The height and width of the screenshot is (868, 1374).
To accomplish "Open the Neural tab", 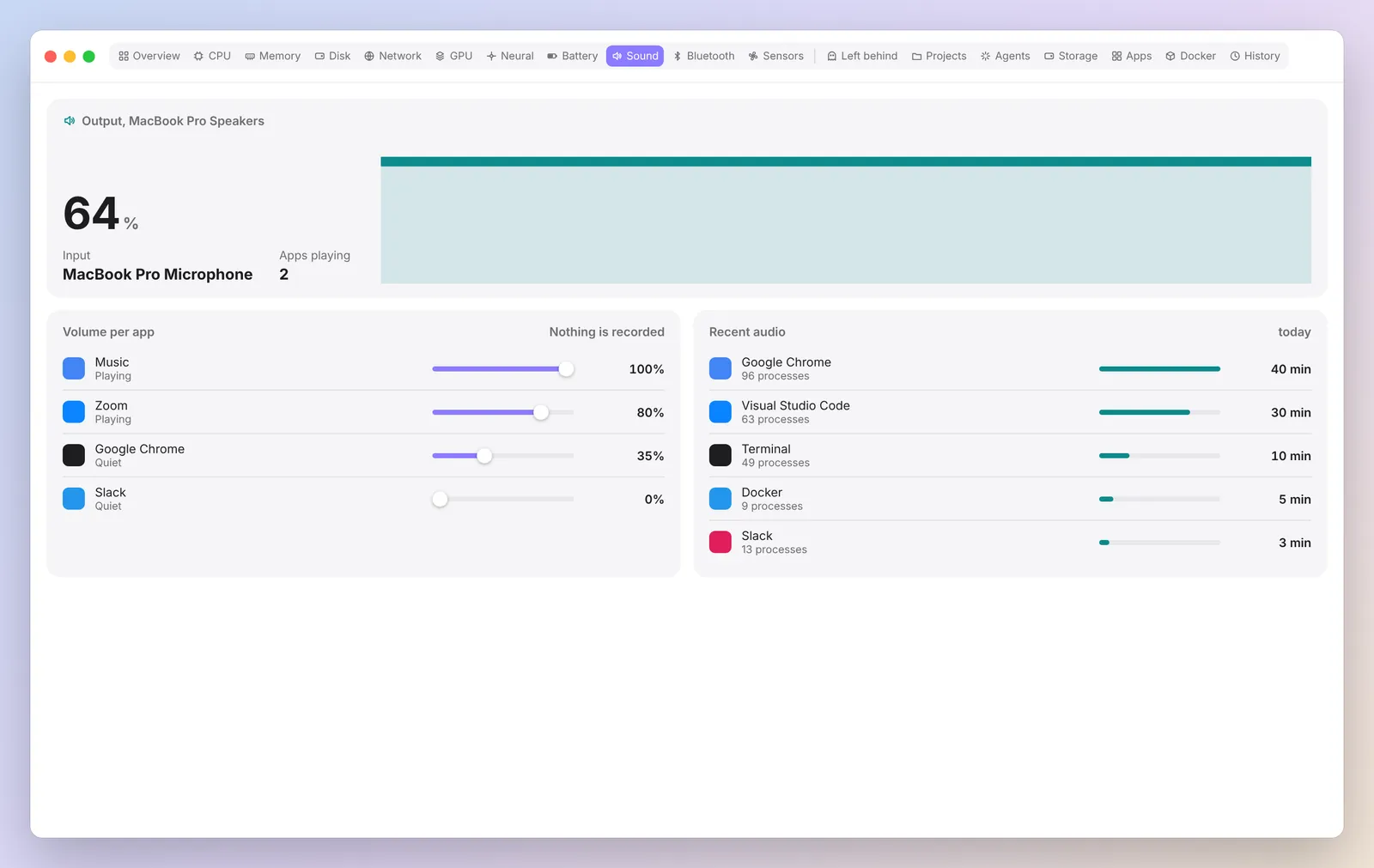I will coord(510,56).
